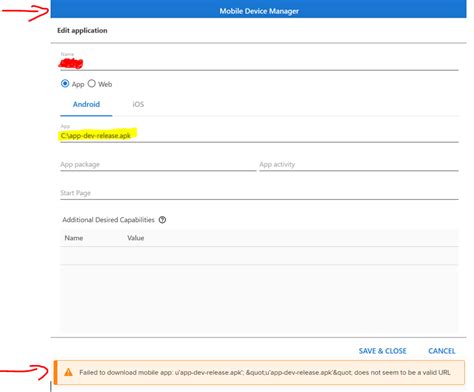Click the Edit application heading
The height and width of the screenshot is (392, 474).
click(82, 31)
